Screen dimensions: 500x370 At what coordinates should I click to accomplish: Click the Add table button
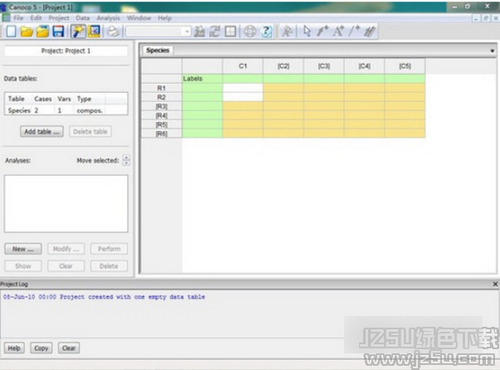click(x=42, y=132)
